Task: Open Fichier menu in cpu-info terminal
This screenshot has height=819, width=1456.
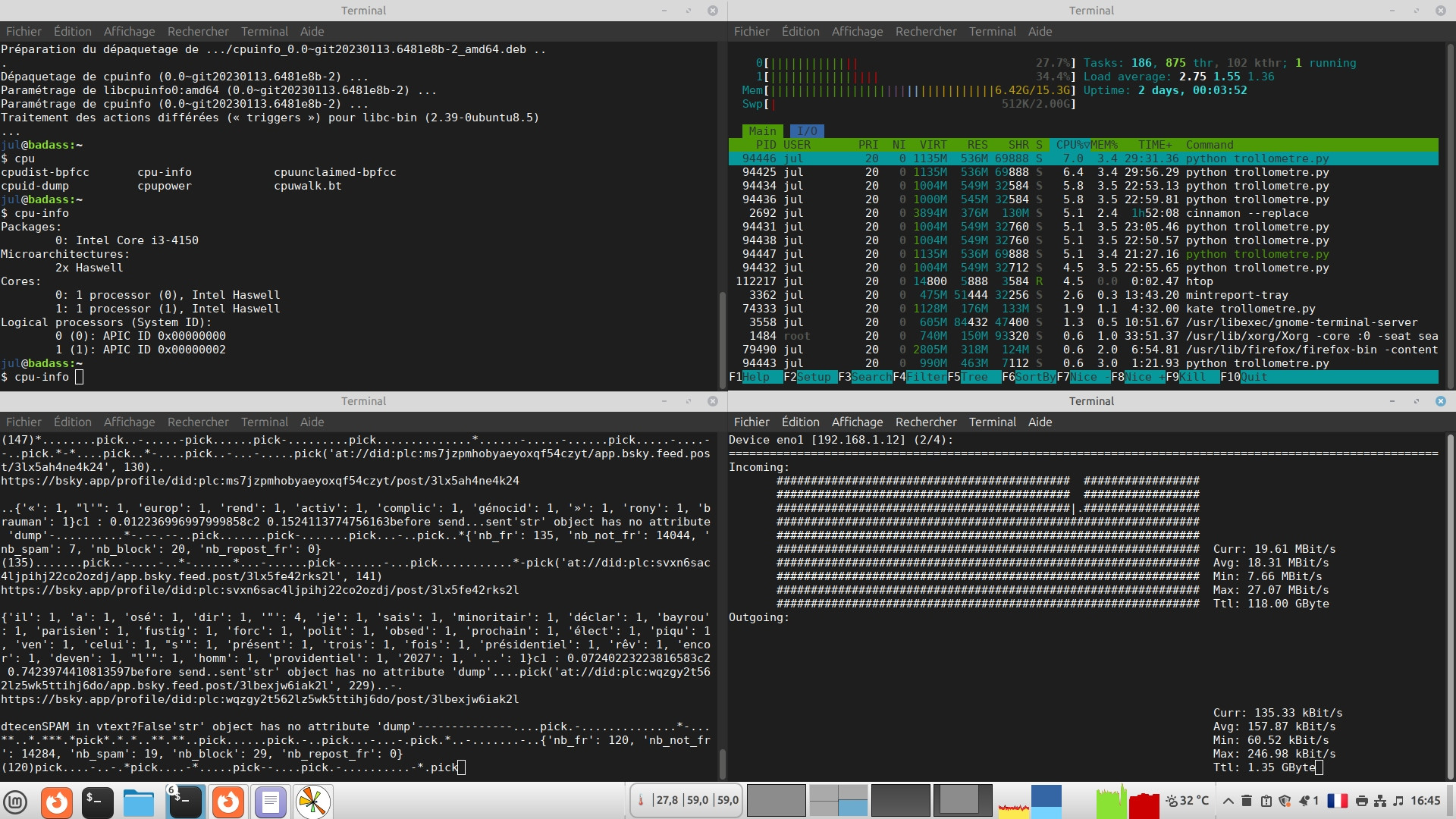Action: point(24,31)
